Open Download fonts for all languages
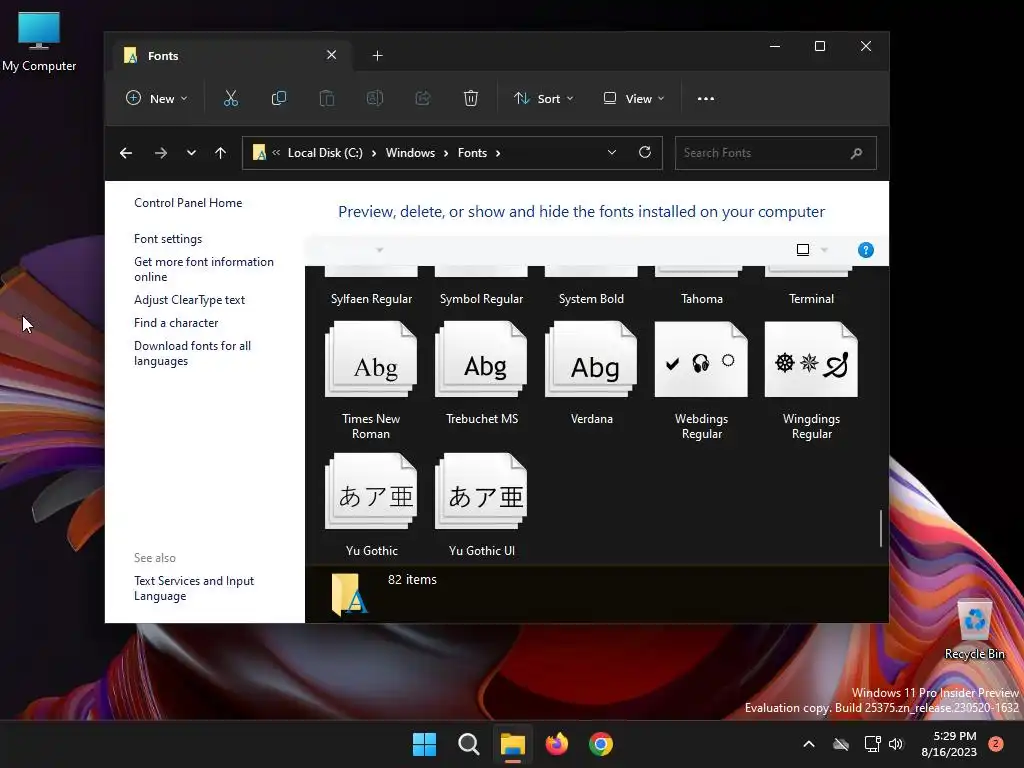Viewport: 1024px width, 768px height. tap(193, 353)
